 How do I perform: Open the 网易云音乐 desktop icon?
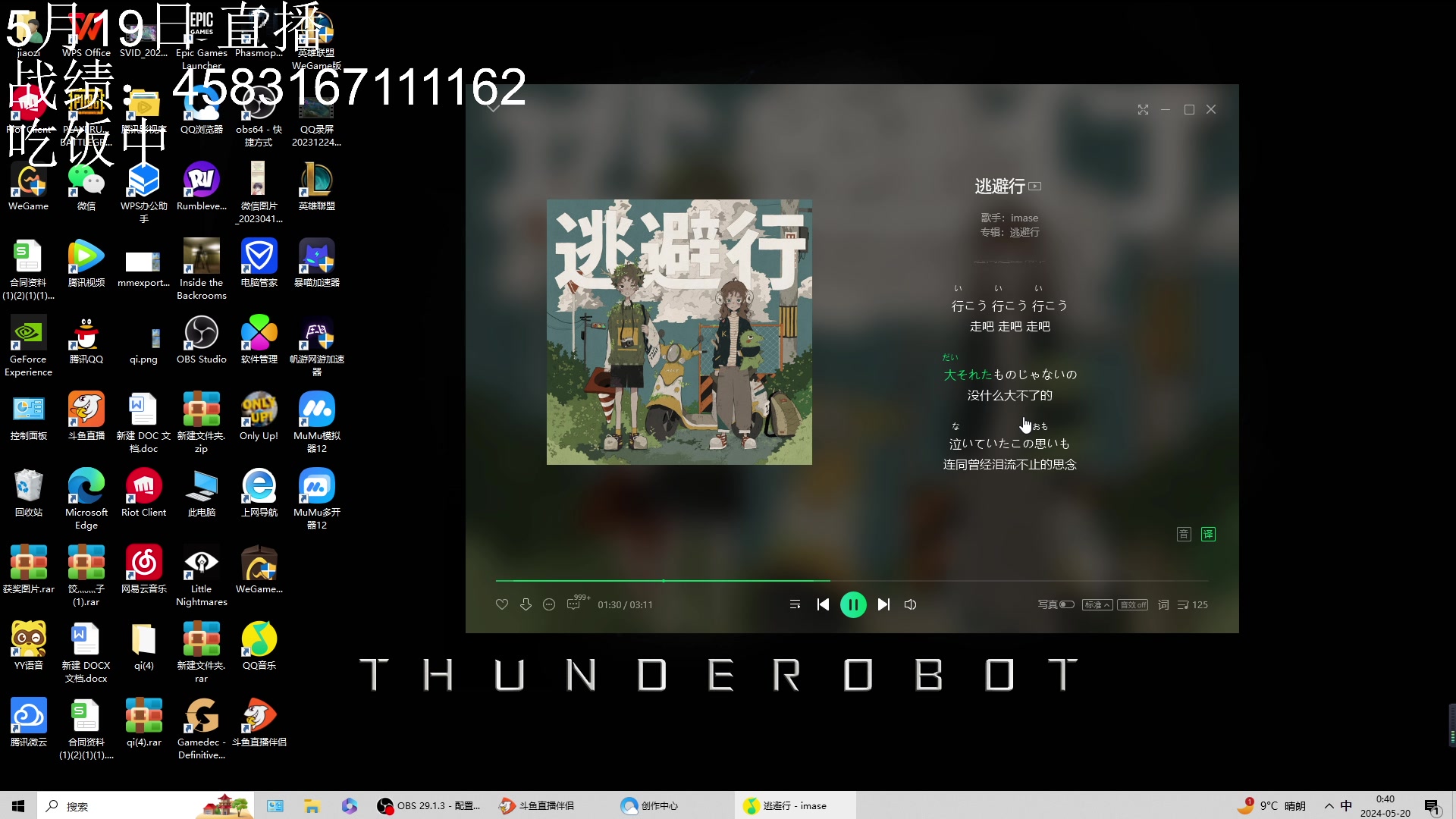[x=144, y=570]
